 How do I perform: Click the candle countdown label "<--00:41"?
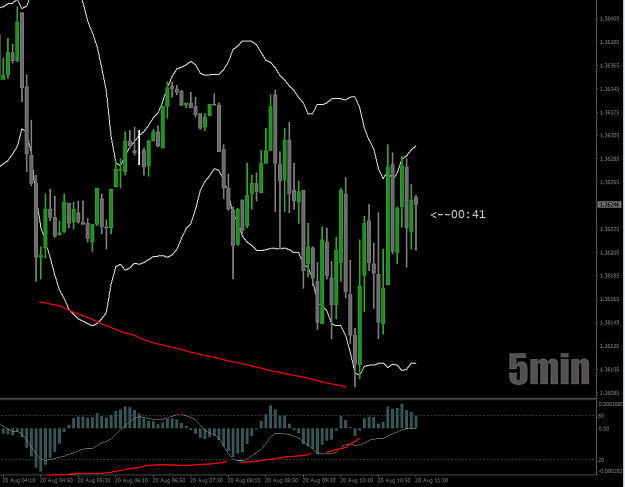(458, 214)
